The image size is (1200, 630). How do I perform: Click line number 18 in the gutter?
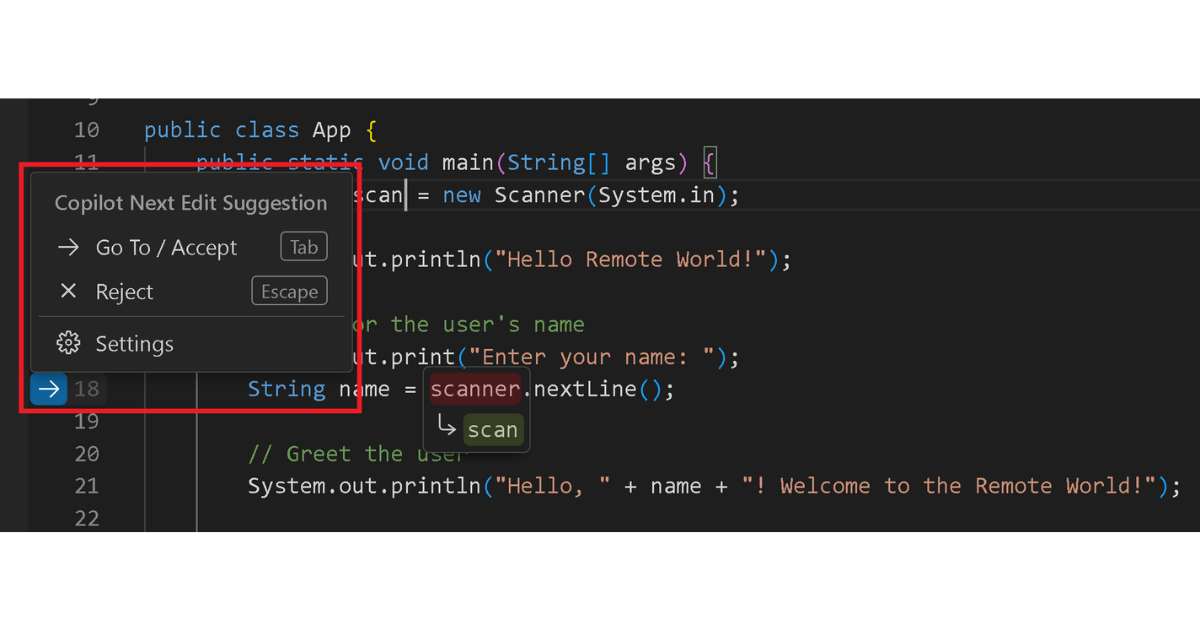86,389
